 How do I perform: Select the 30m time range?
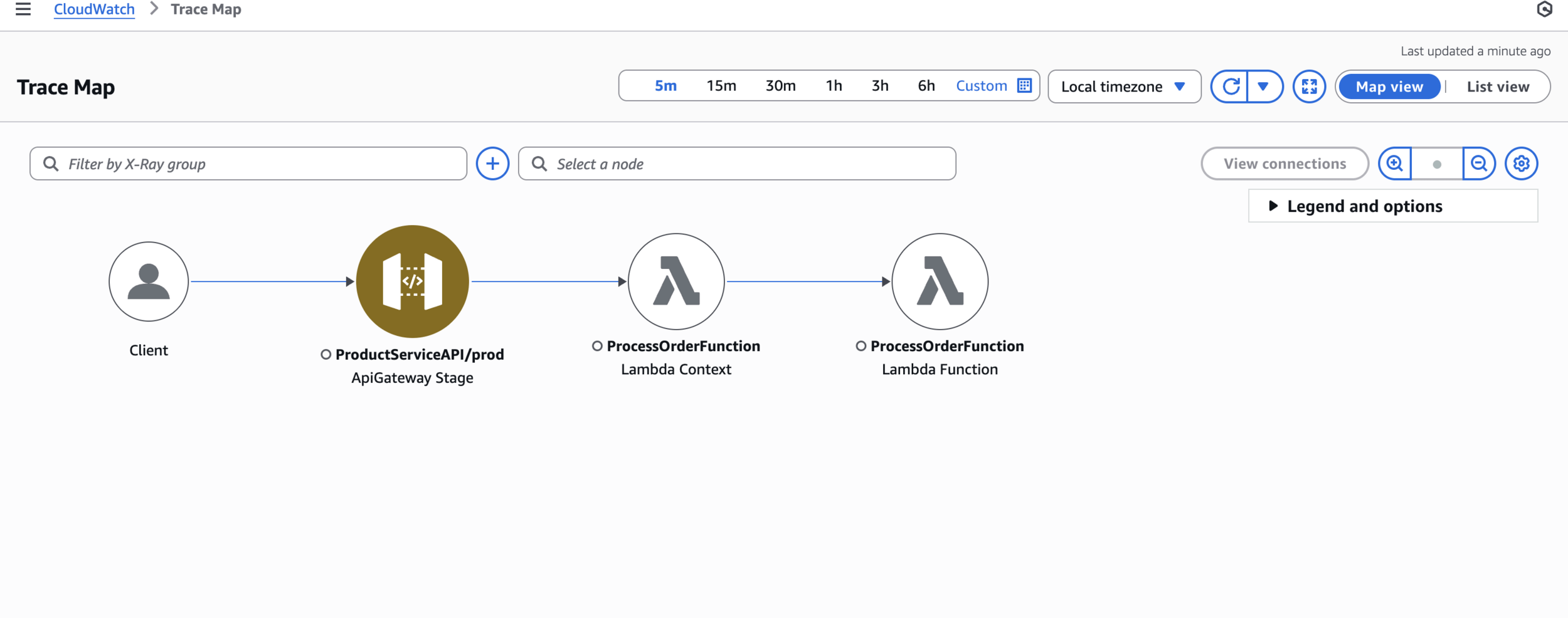point(780,86)
